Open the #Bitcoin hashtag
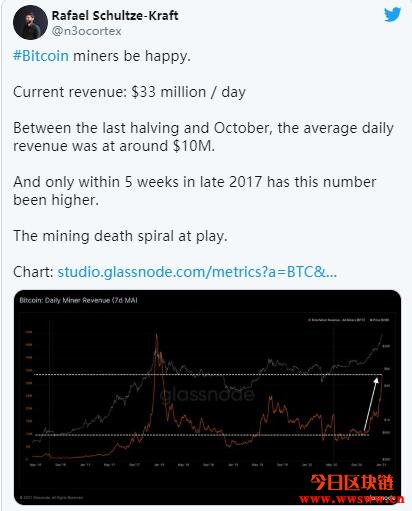This screenshot has height=511, width=412. pyautogui.click(x=41, y=56)
